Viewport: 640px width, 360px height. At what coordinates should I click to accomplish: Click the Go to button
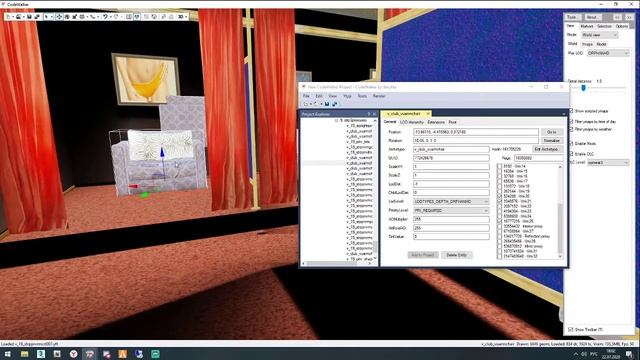(552, 132)
